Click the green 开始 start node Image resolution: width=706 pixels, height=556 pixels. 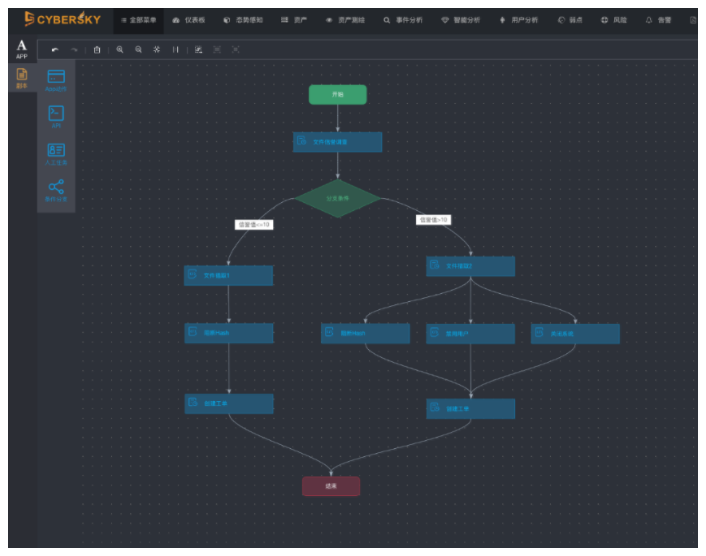(x=337, y=94)
